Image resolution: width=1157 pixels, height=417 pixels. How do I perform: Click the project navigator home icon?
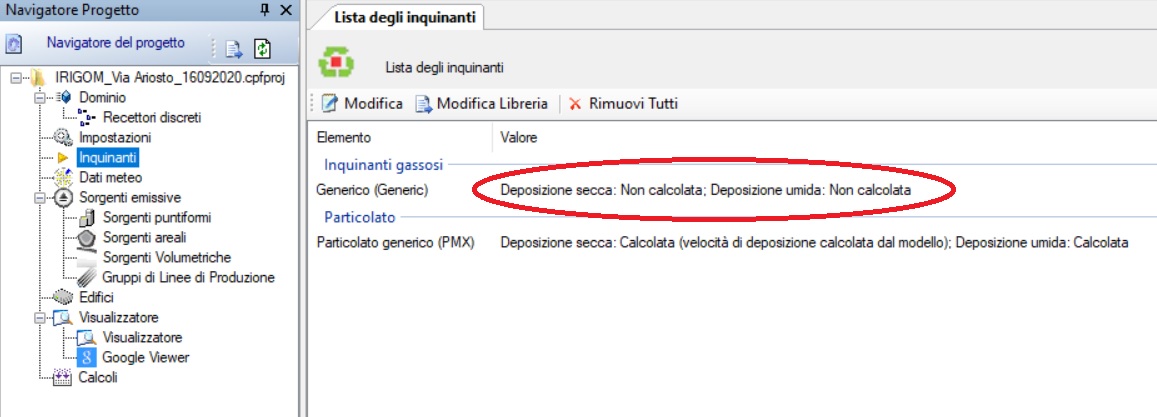[x=13, y=44]
